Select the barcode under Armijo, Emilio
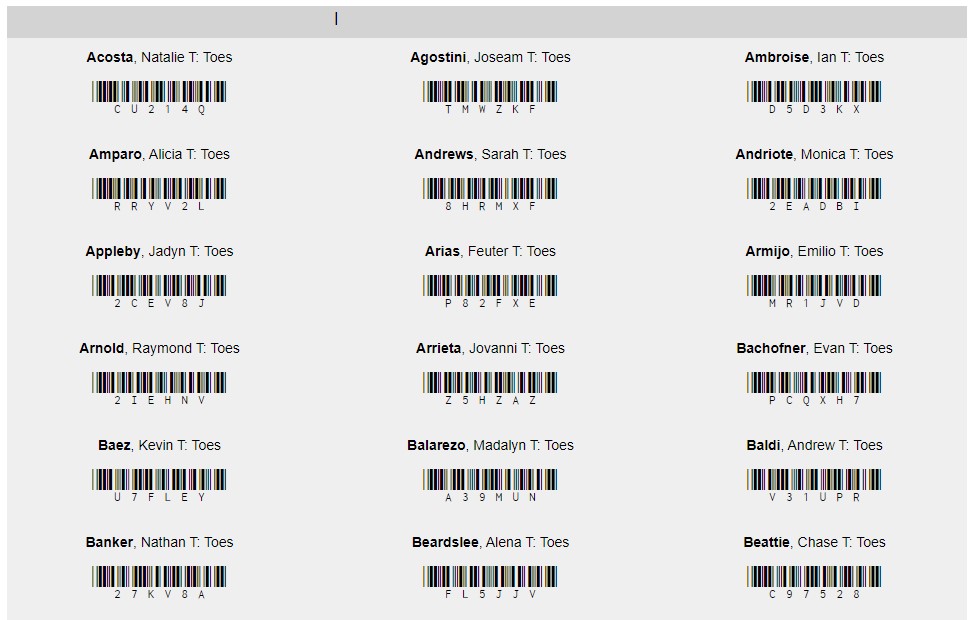The height and width of the screenshot is (620, 975). pyautogui.click(x=814, y=285)
